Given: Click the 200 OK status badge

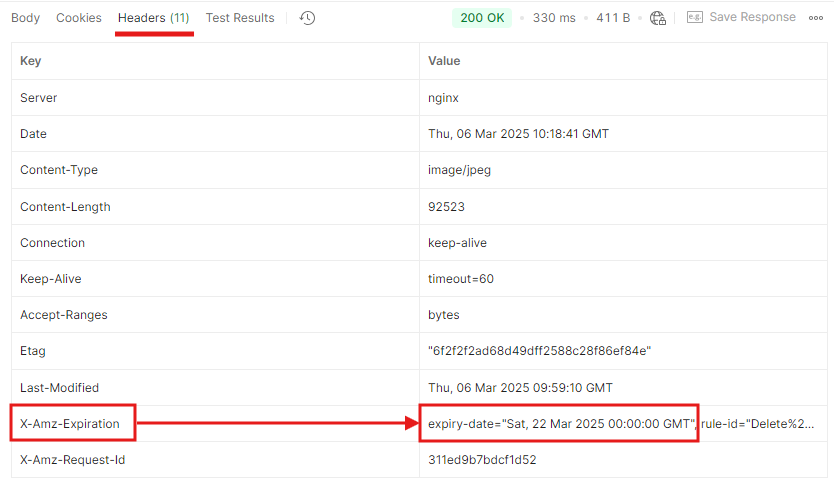Looking at the screenshot, I should (x=484, y=18).
